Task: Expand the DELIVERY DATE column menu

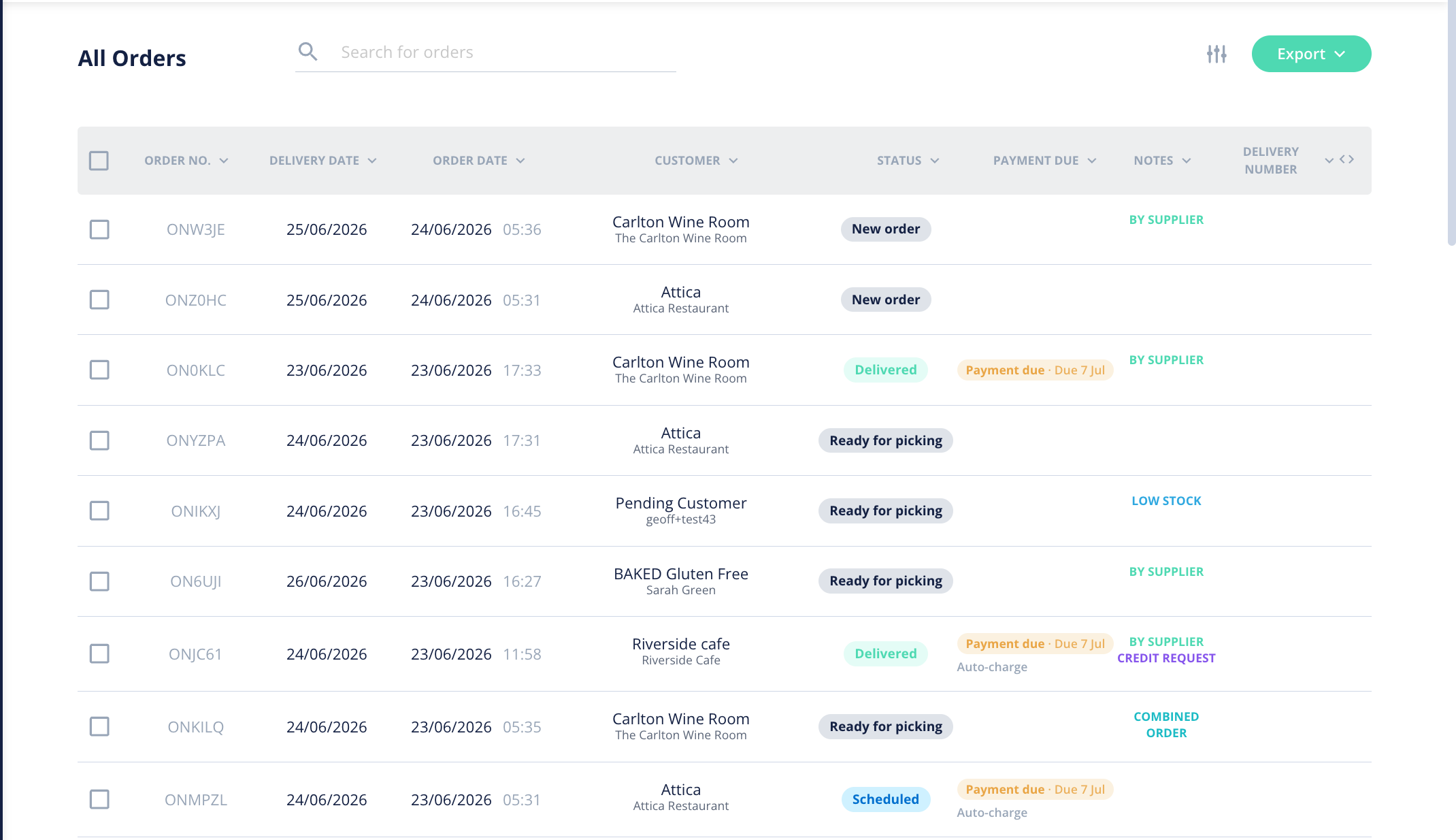Action: pos(322,161)
